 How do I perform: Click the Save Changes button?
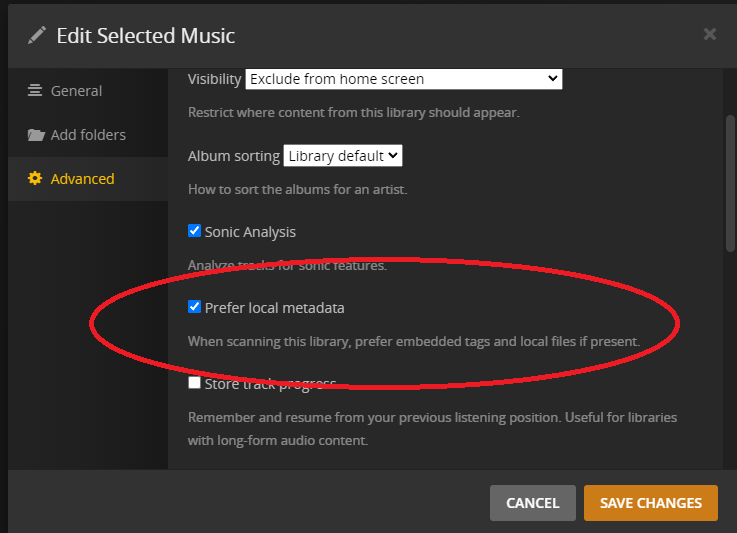point(650,503)
